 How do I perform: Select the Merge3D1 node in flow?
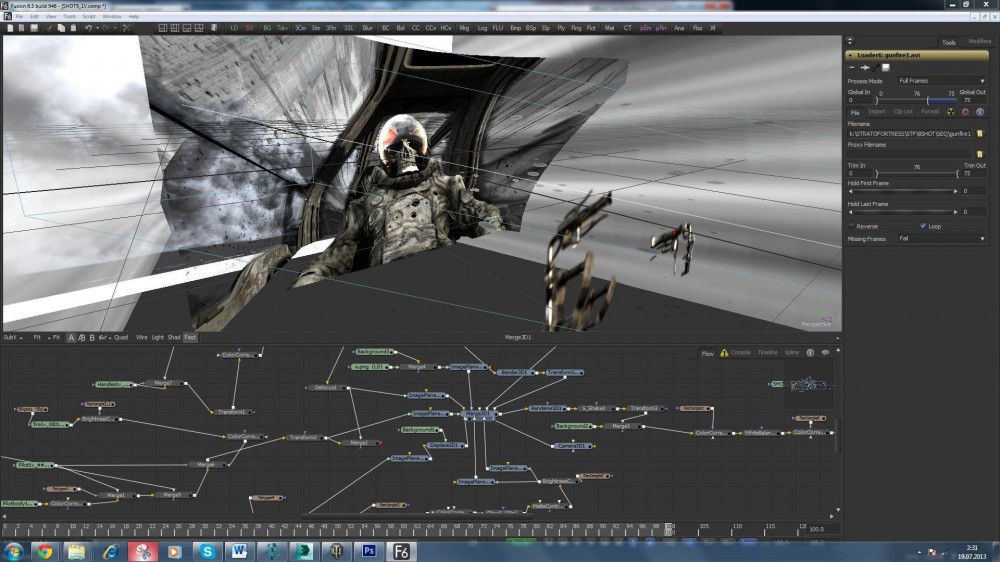(x=479, y=414)
